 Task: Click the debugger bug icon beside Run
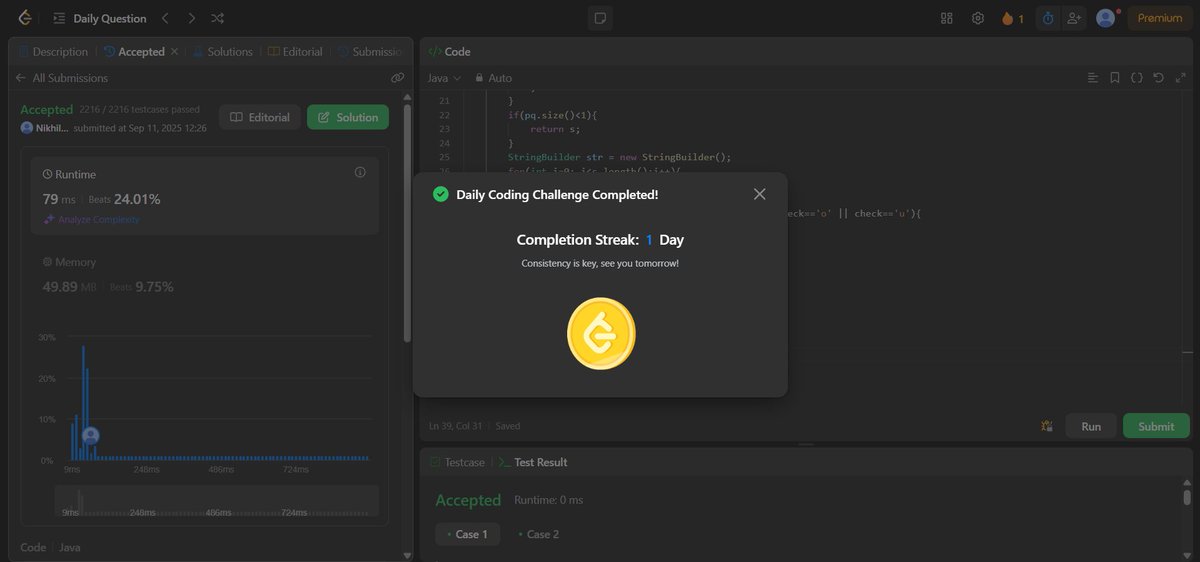point(1047,426)
